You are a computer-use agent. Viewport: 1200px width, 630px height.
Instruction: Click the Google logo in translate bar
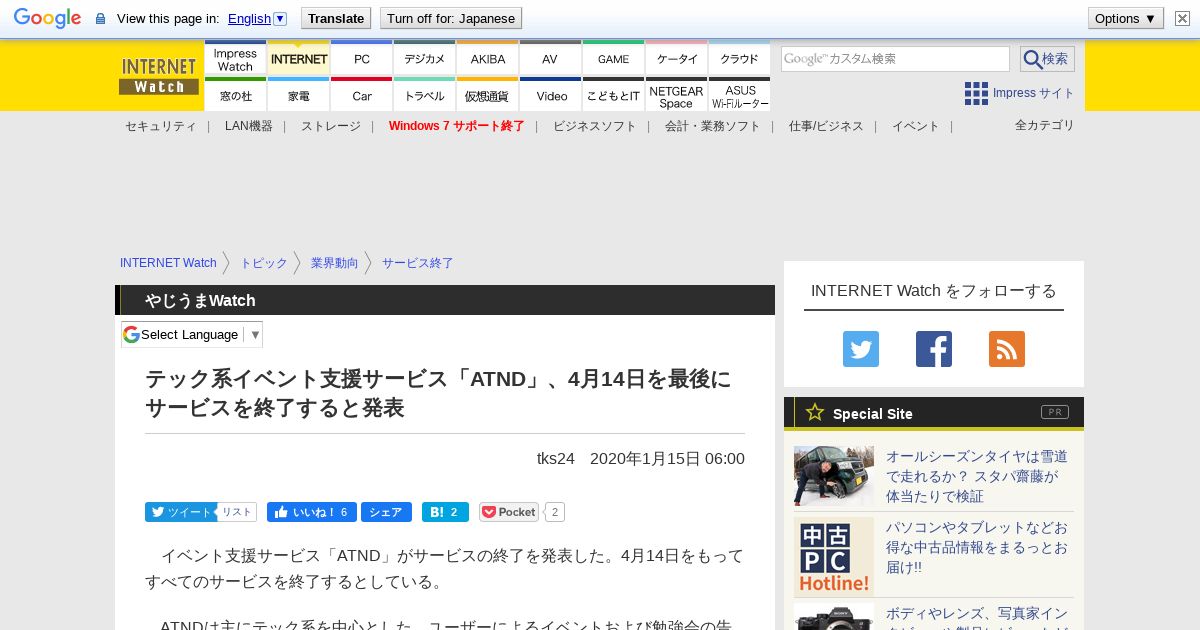tap(47, 18)
